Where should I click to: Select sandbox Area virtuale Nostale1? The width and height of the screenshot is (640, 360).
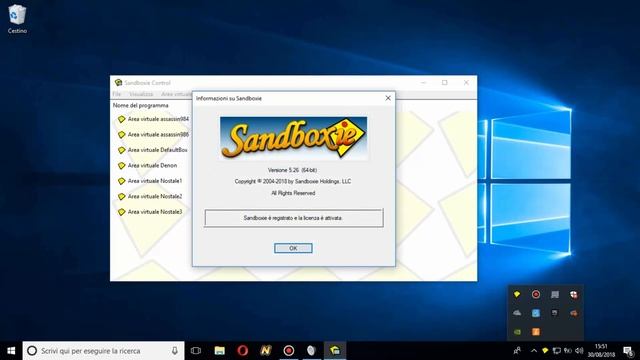coord(150,181)
